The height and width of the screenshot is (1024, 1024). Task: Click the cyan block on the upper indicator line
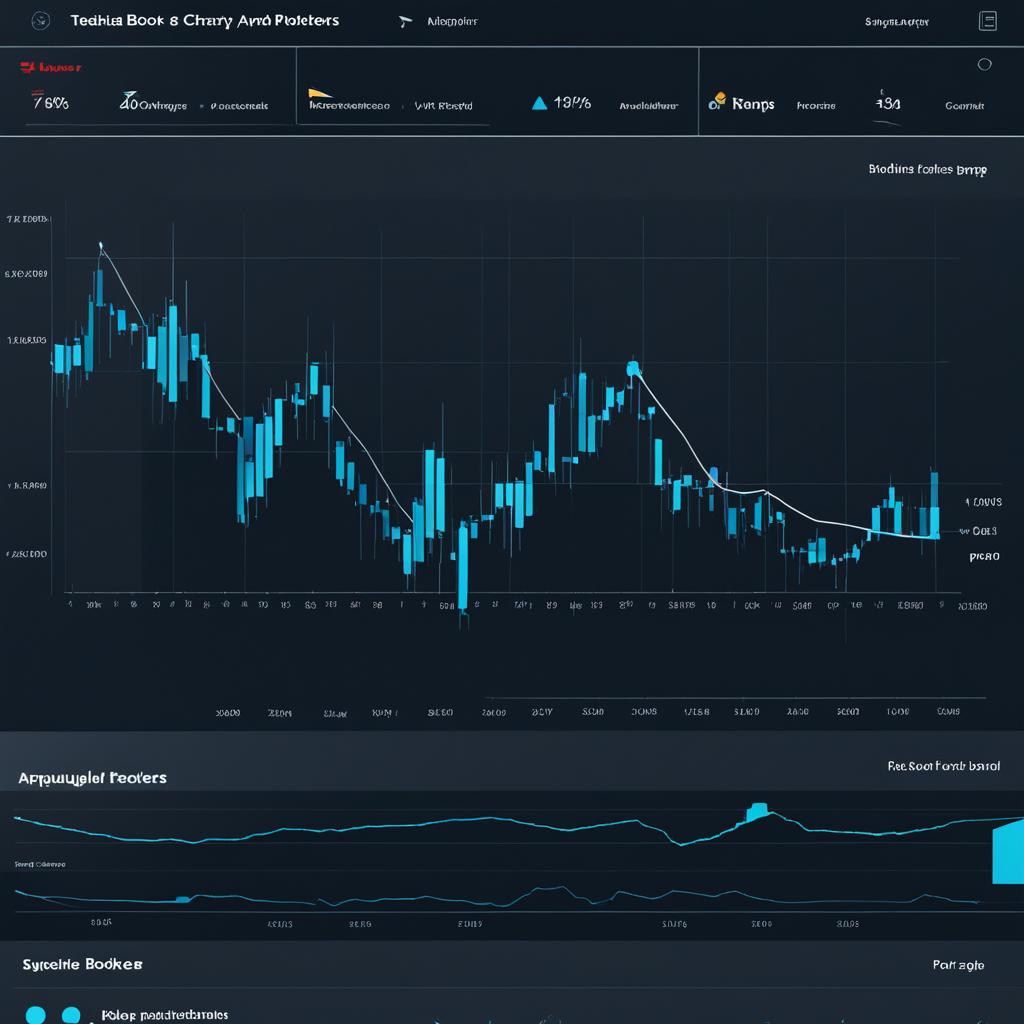(x=758, y=811)
